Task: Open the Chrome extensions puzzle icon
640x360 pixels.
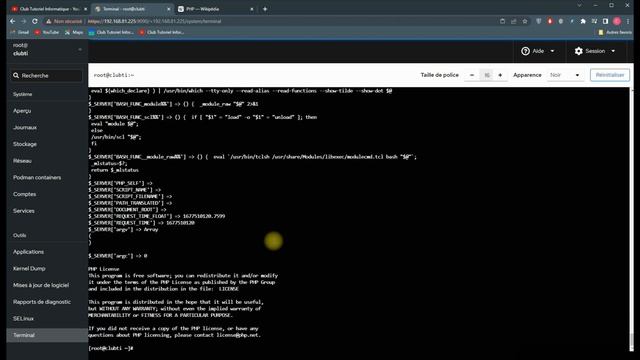Action: pos(583,21)
